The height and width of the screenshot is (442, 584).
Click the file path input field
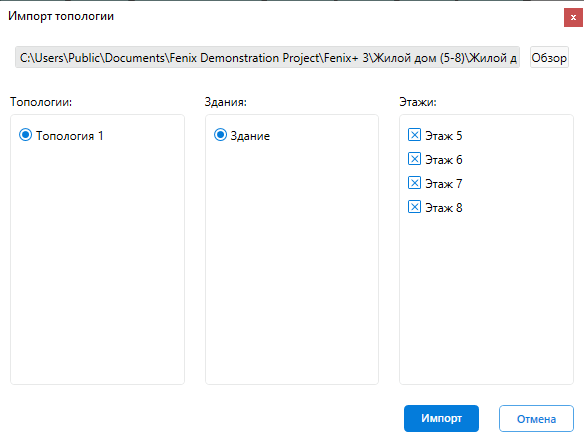coord(267,57)
